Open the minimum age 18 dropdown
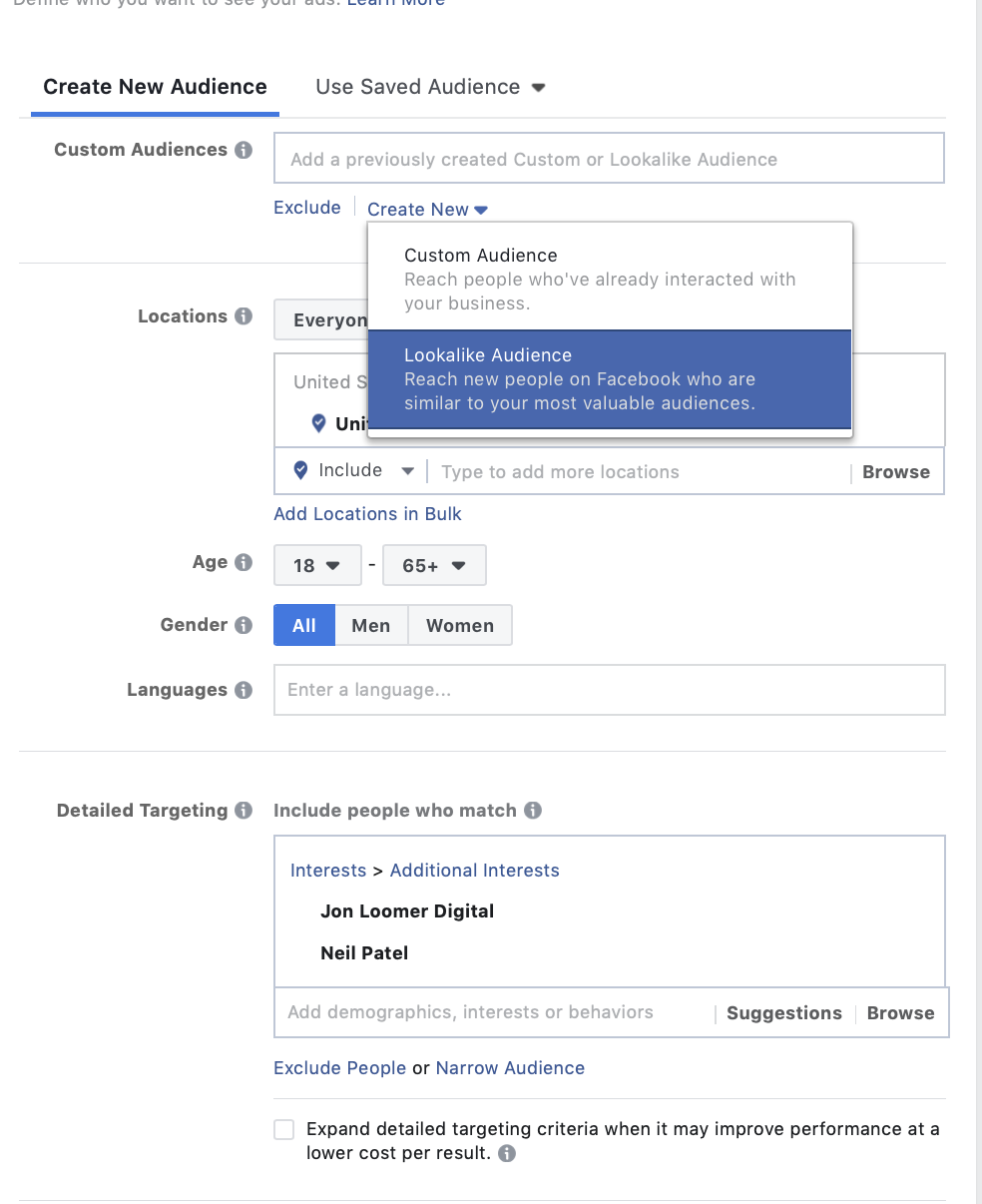This screenshot has width=982, height=1204. pyautogui.click(x=316, y=566)
